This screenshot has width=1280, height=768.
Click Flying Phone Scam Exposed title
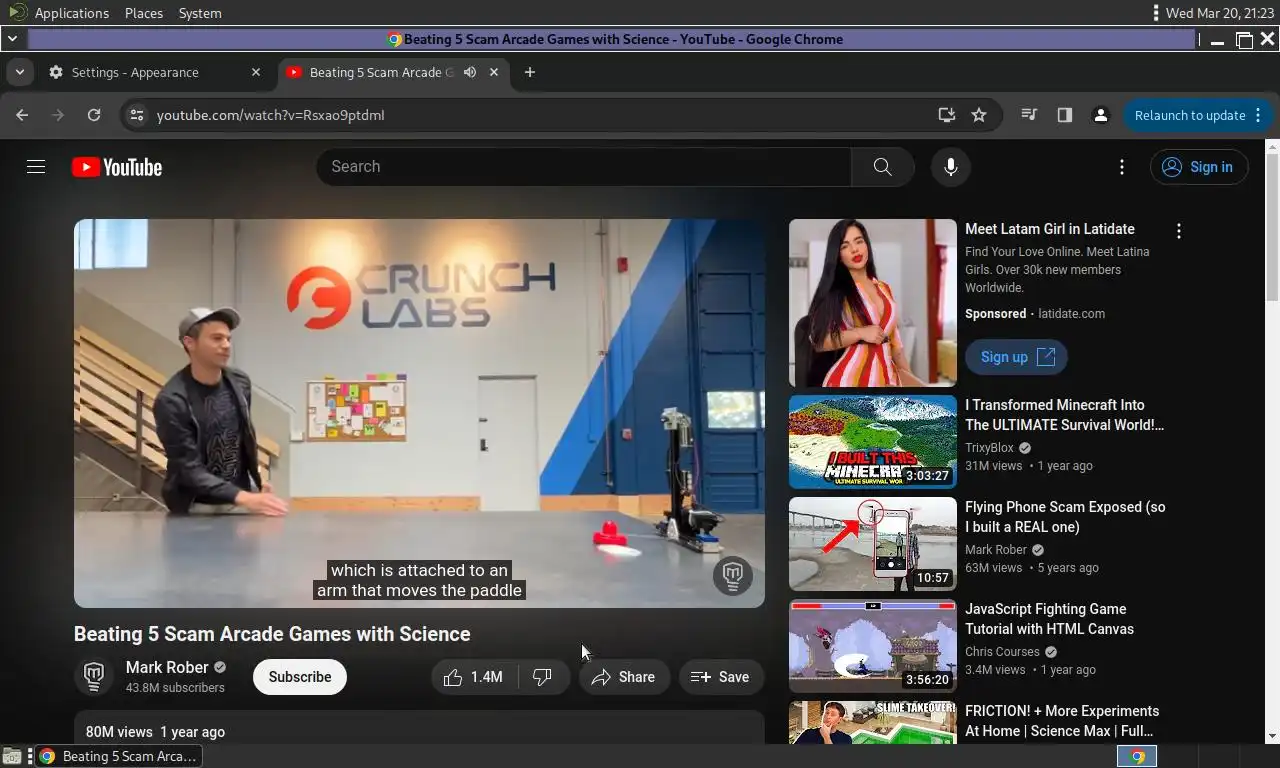click(x=1065, y=517)
